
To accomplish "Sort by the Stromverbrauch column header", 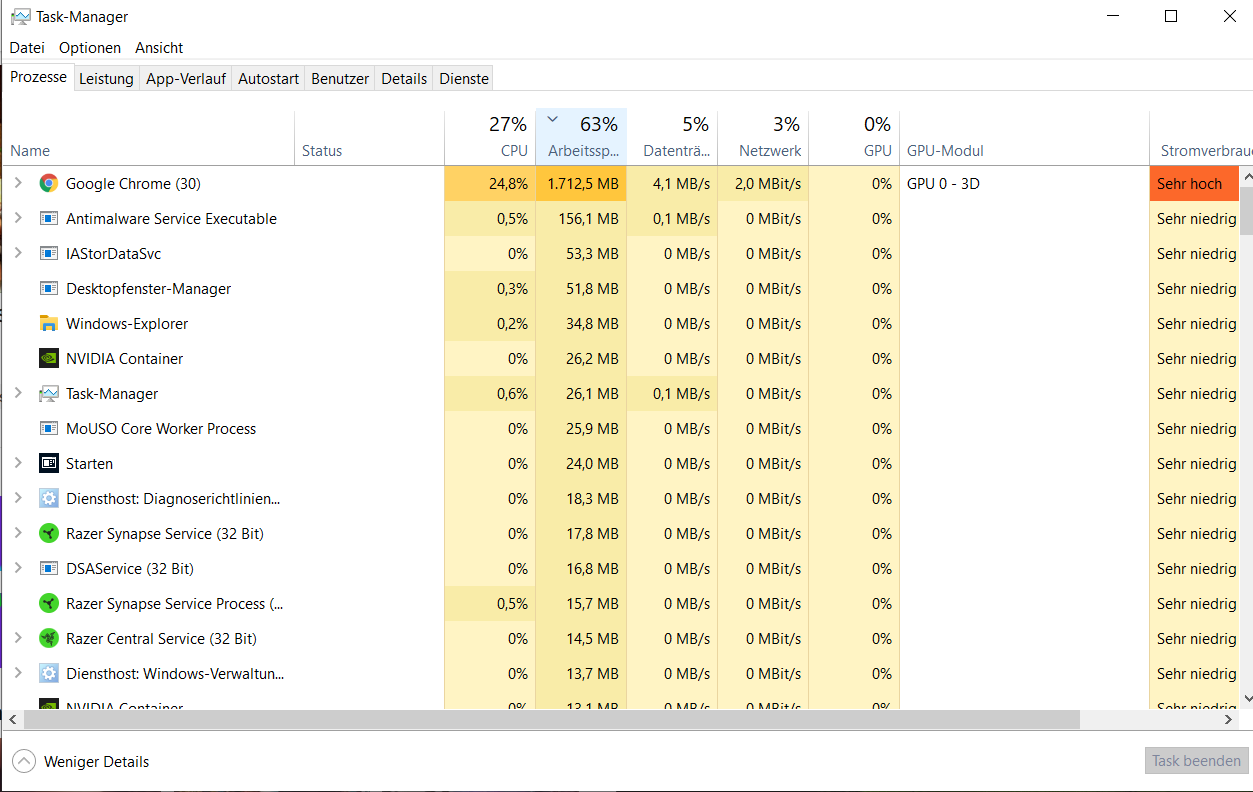I will click(1201, 137).
